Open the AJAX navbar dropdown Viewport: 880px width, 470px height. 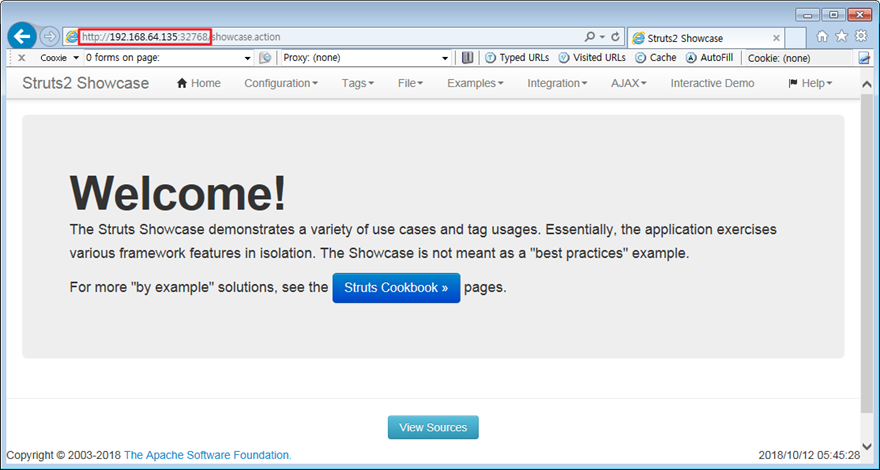point(629,83)
